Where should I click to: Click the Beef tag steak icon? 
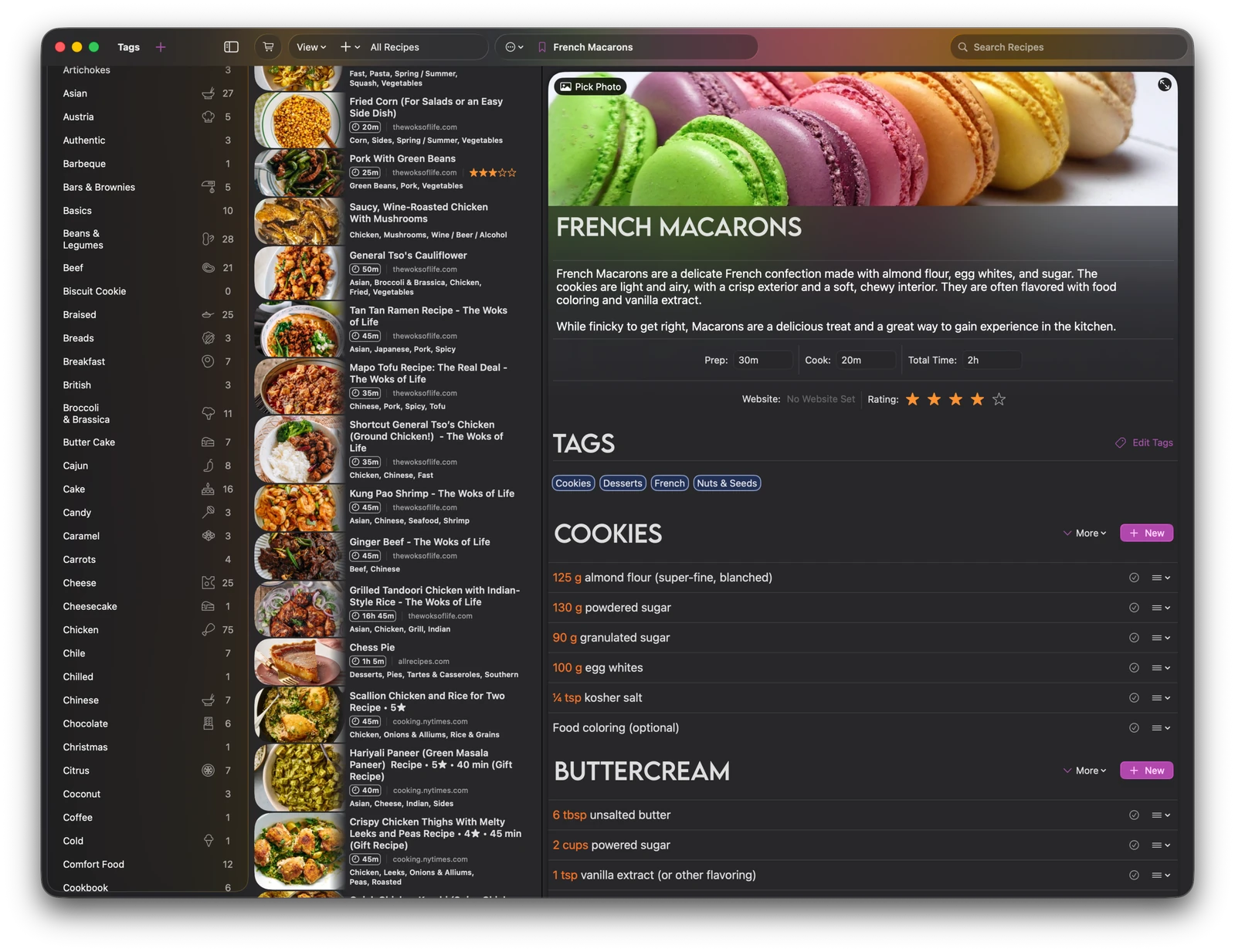208,268
